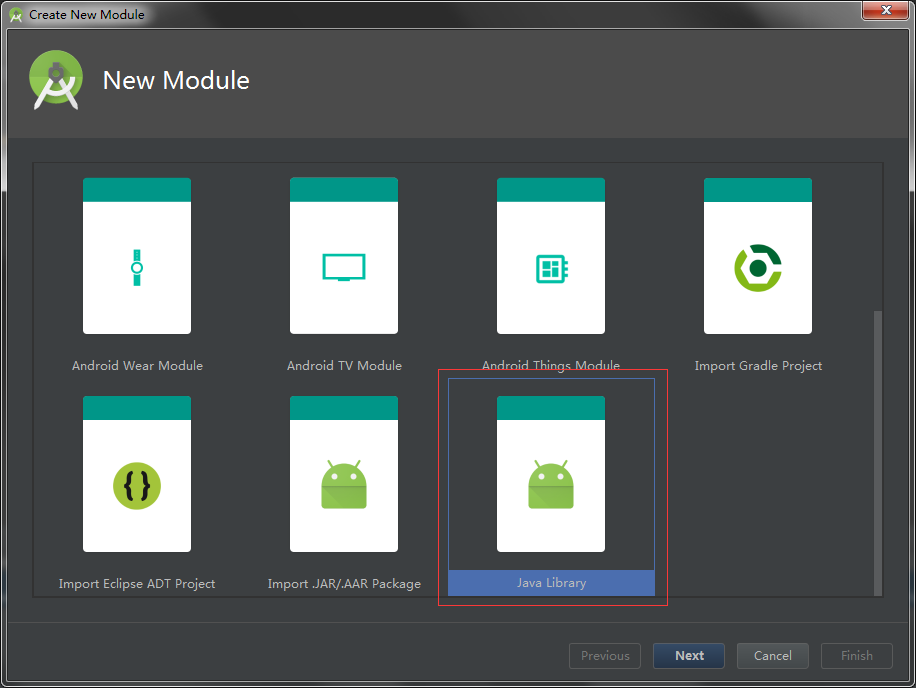Select the Java Library card icon
The width and height of the screenshot is (916, 688).
pos(550,474)
